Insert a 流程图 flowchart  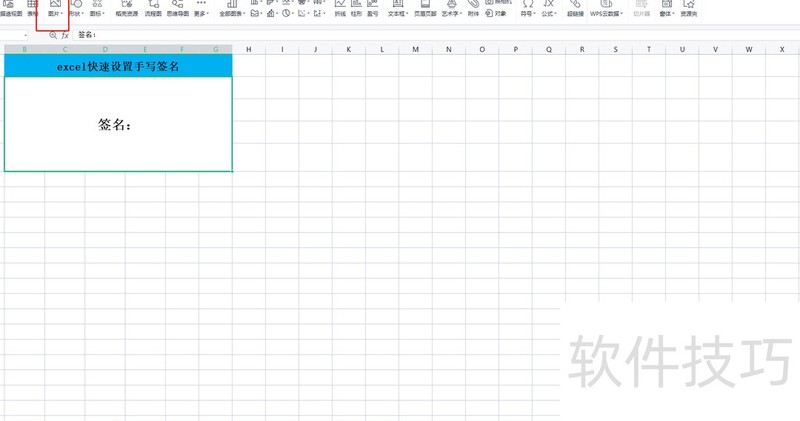(x=153, y=9)
